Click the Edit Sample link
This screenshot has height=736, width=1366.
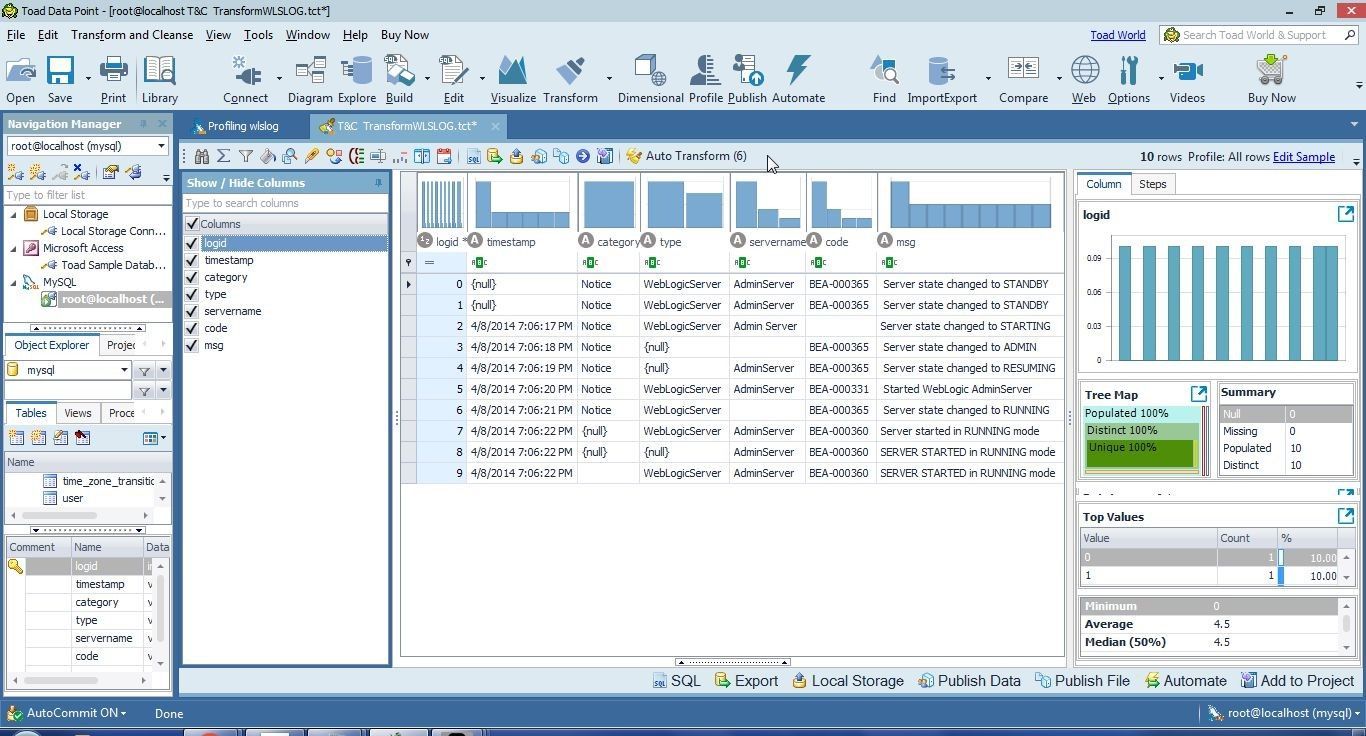point(1303,156)
